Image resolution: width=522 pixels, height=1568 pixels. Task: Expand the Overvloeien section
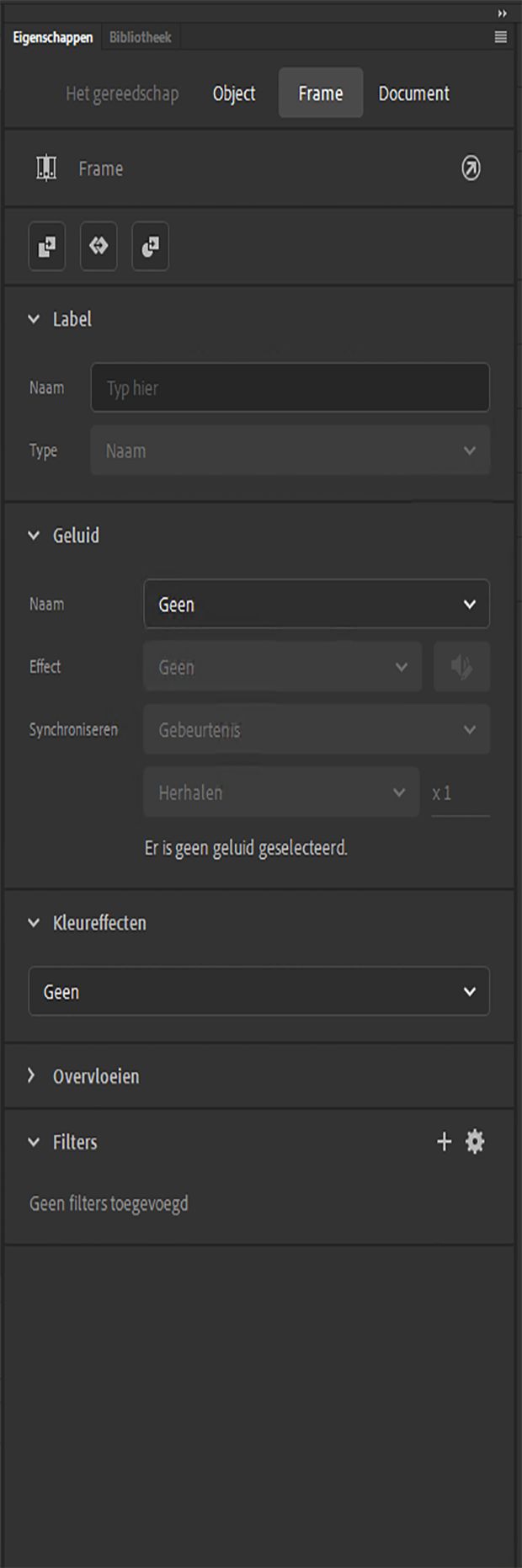click(x=32, y=1075)
